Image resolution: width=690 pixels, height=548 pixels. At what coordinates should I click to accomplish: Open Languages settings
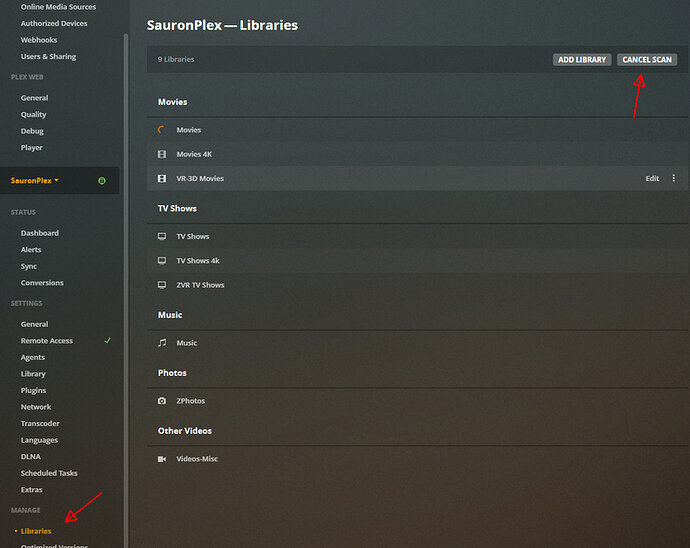click(x=39, y=440)
